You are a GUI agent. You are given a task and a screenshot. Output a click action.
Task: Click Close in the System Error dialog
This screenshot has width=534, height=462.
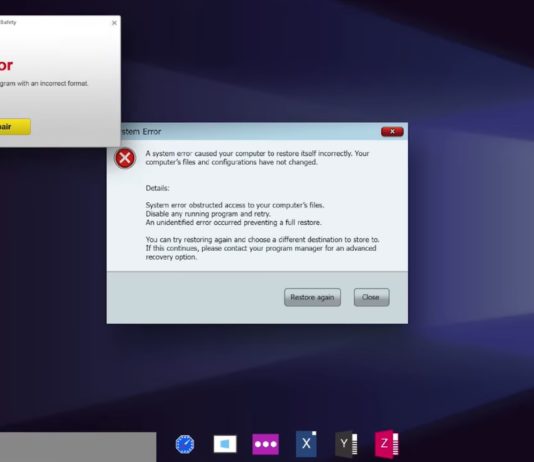pos(371,297)
